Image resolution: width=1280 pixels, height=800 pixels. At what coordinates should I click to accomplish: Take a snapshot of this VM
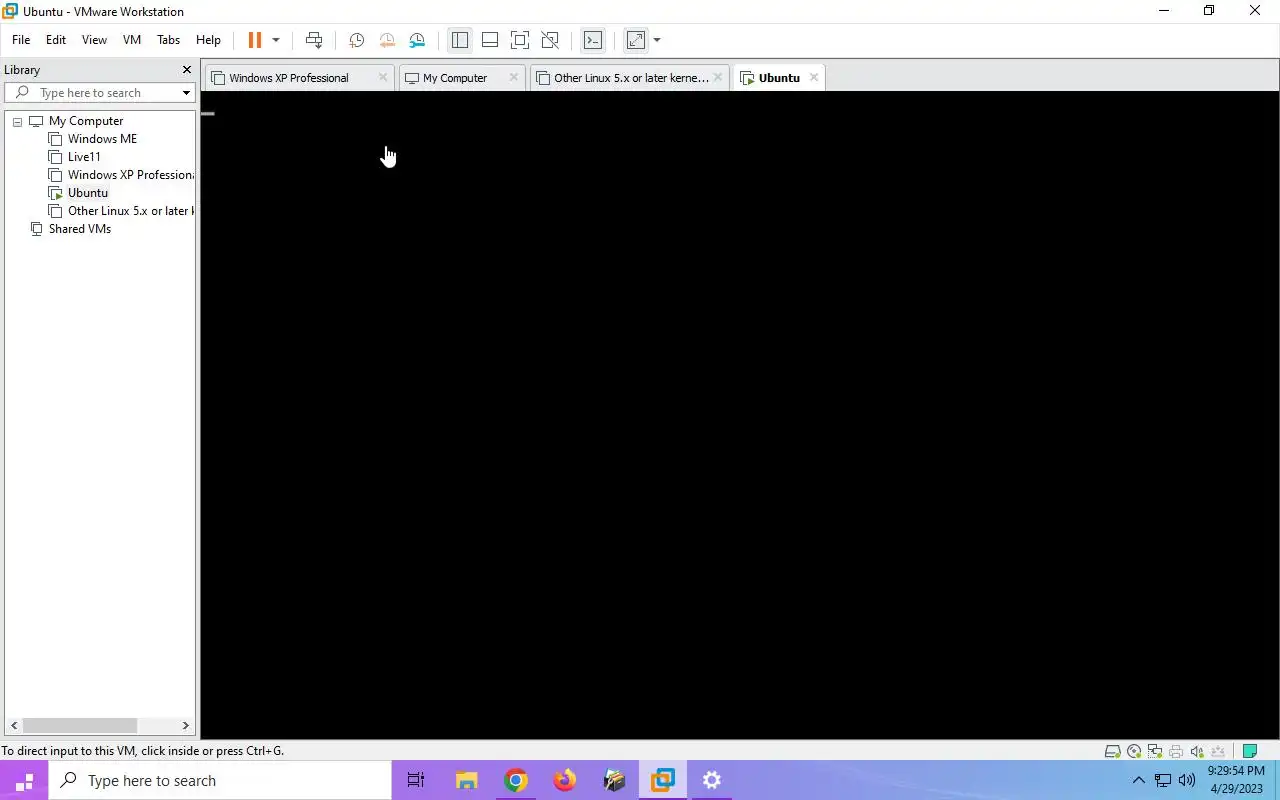pyautogui.click(x=356, y=40)
